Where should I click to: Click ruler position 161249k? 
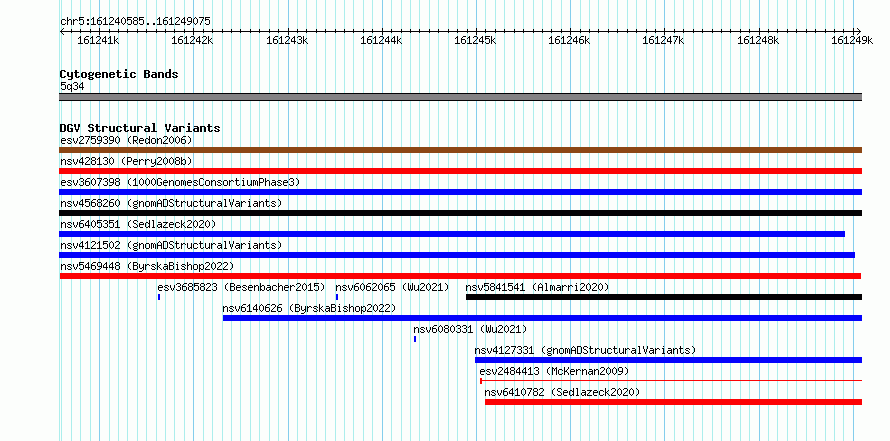853,40
